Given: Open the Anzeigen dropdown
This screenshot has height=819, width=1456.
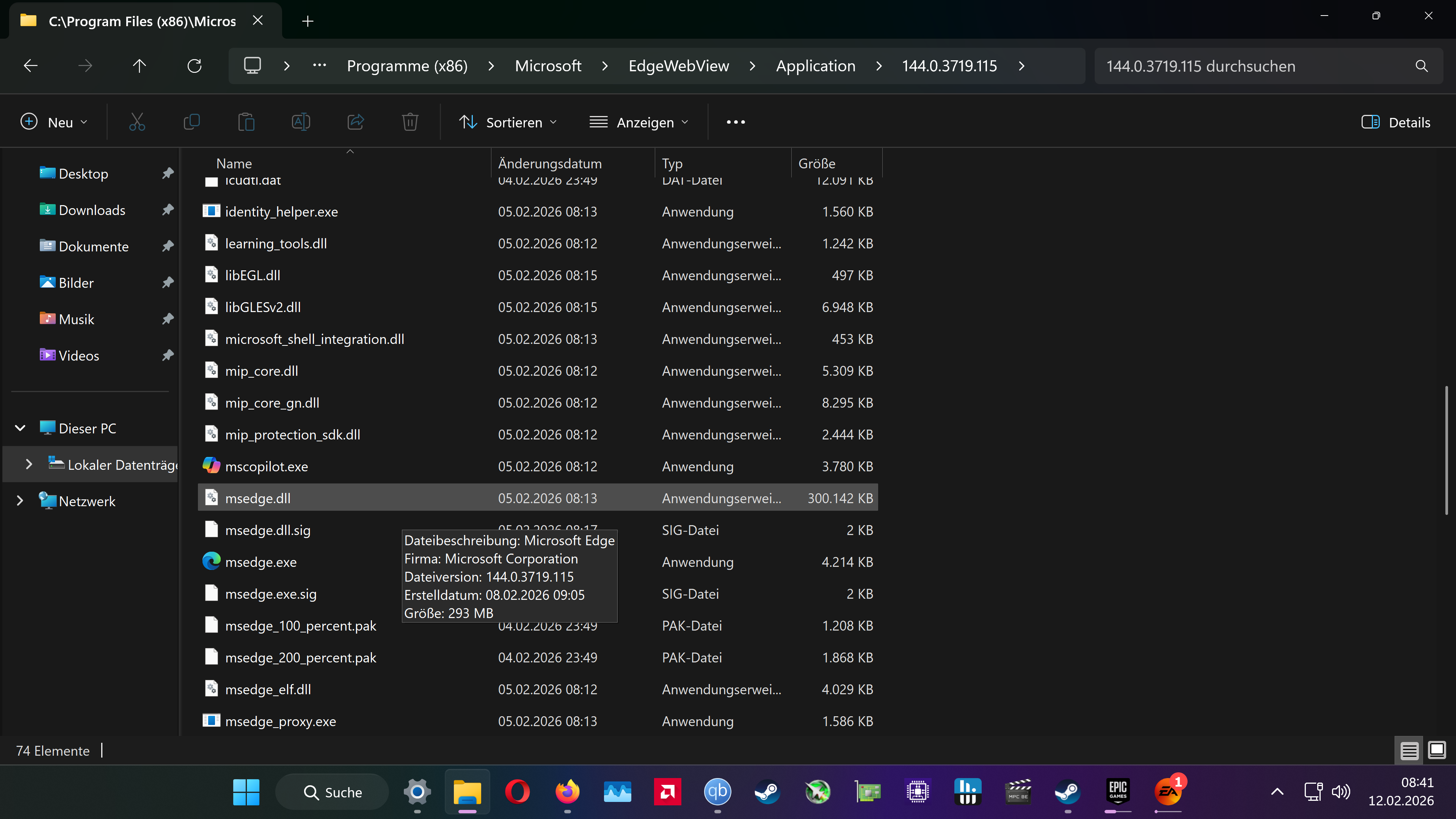Looking at the screenshot, I should point(639,121).
